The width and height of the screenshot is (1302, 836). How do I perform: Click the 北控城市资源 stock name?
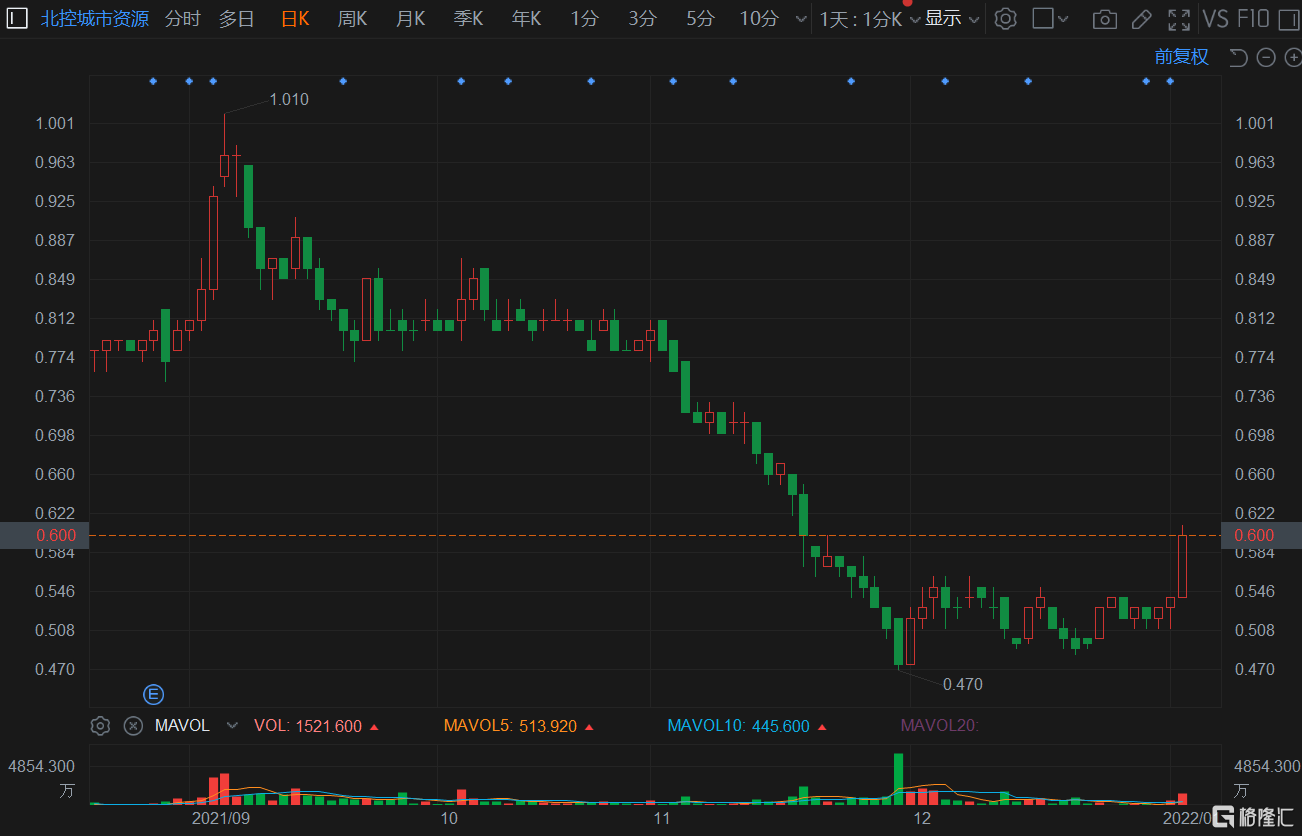pos(95,19)
